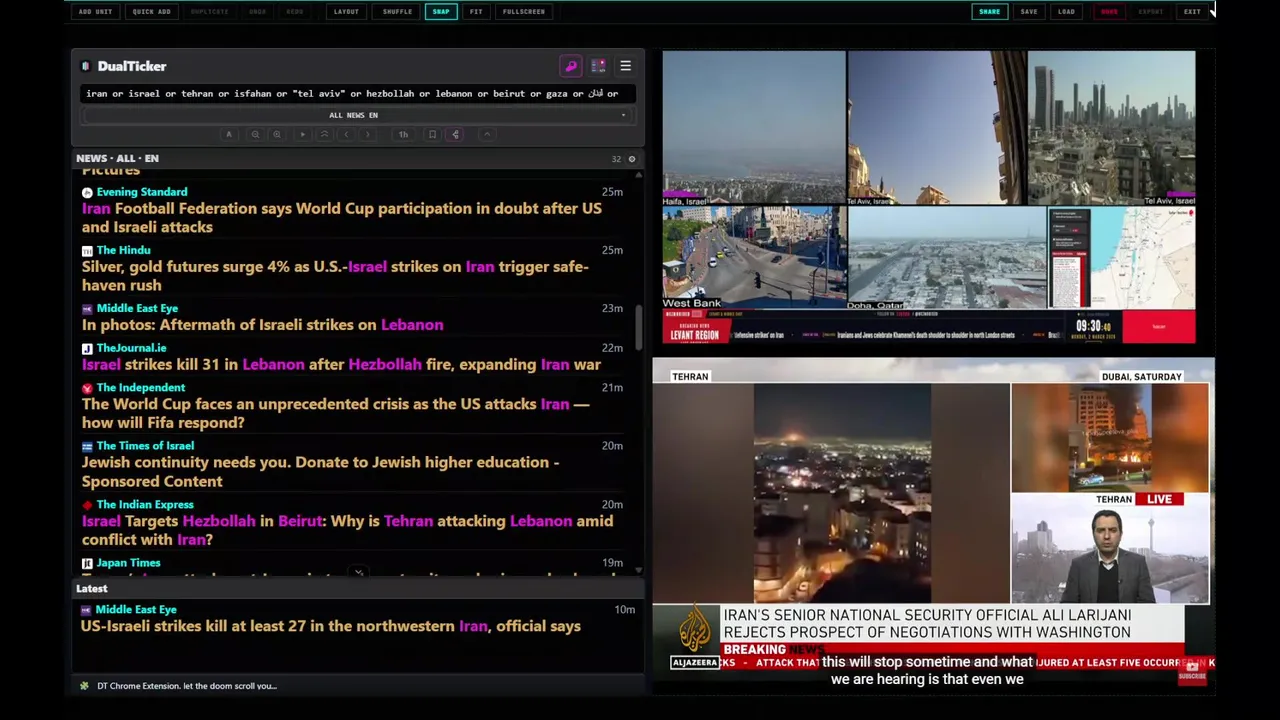Click the DT Chrome Extension footer link
This screenshot has width=1280, height=720.
tap(187, 686)
